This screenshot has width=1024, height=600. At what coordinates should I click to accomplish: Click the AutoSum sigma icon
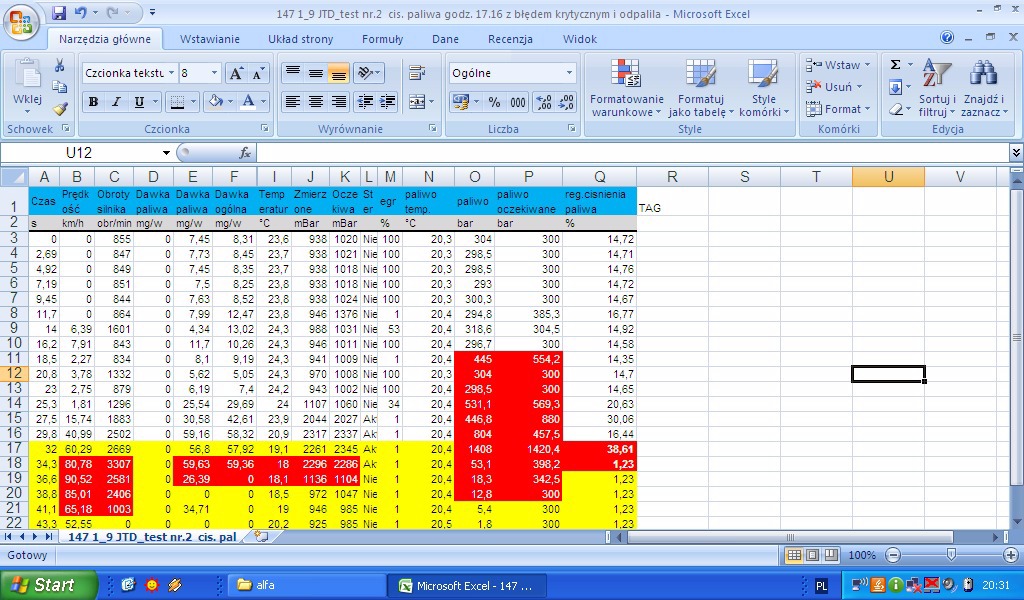coord(895,65)
